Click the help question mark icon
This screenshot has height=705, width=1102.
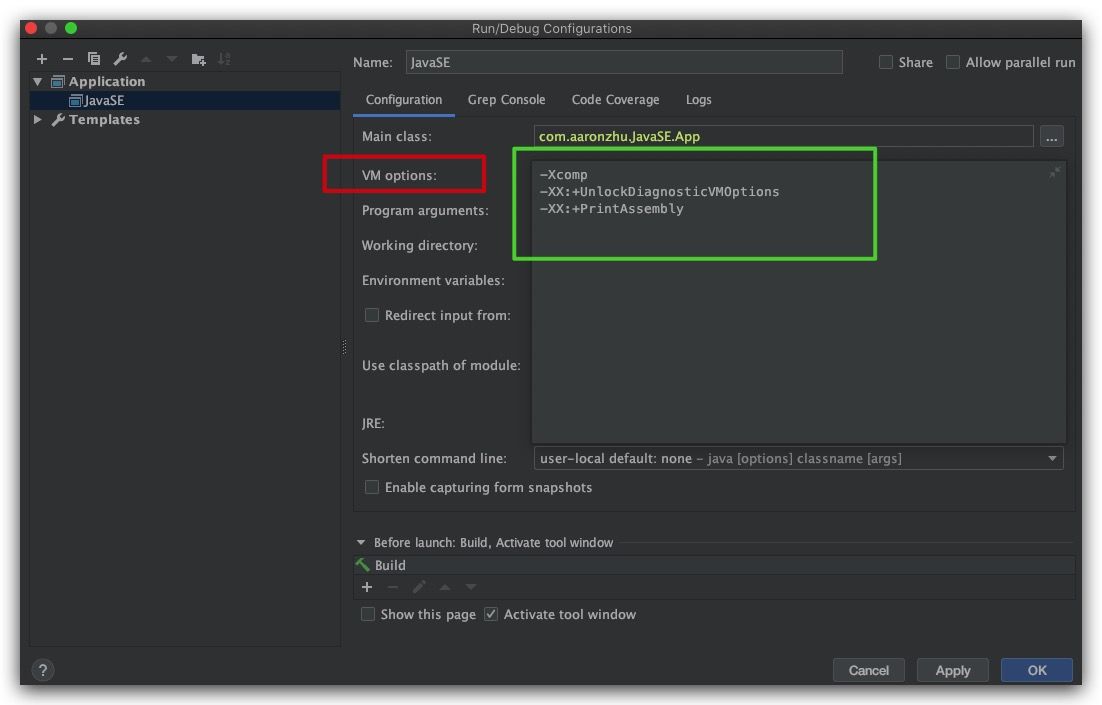(43, 670)
